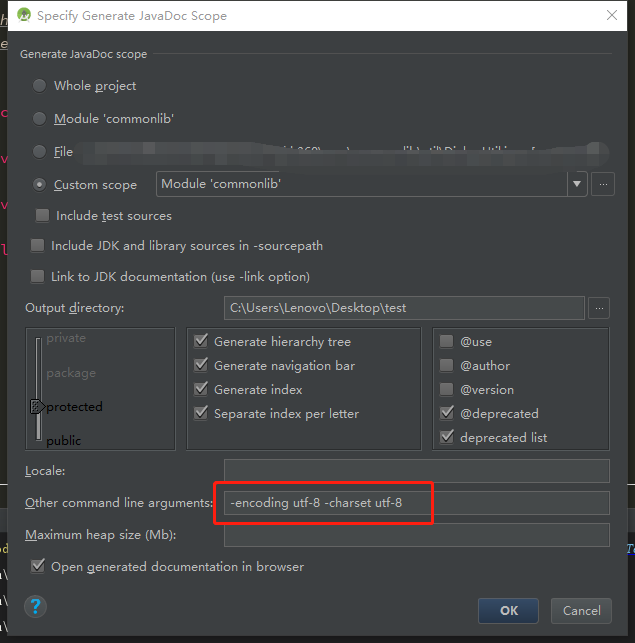
Task: Choose the File scope radio option
Action: [40, 152]
